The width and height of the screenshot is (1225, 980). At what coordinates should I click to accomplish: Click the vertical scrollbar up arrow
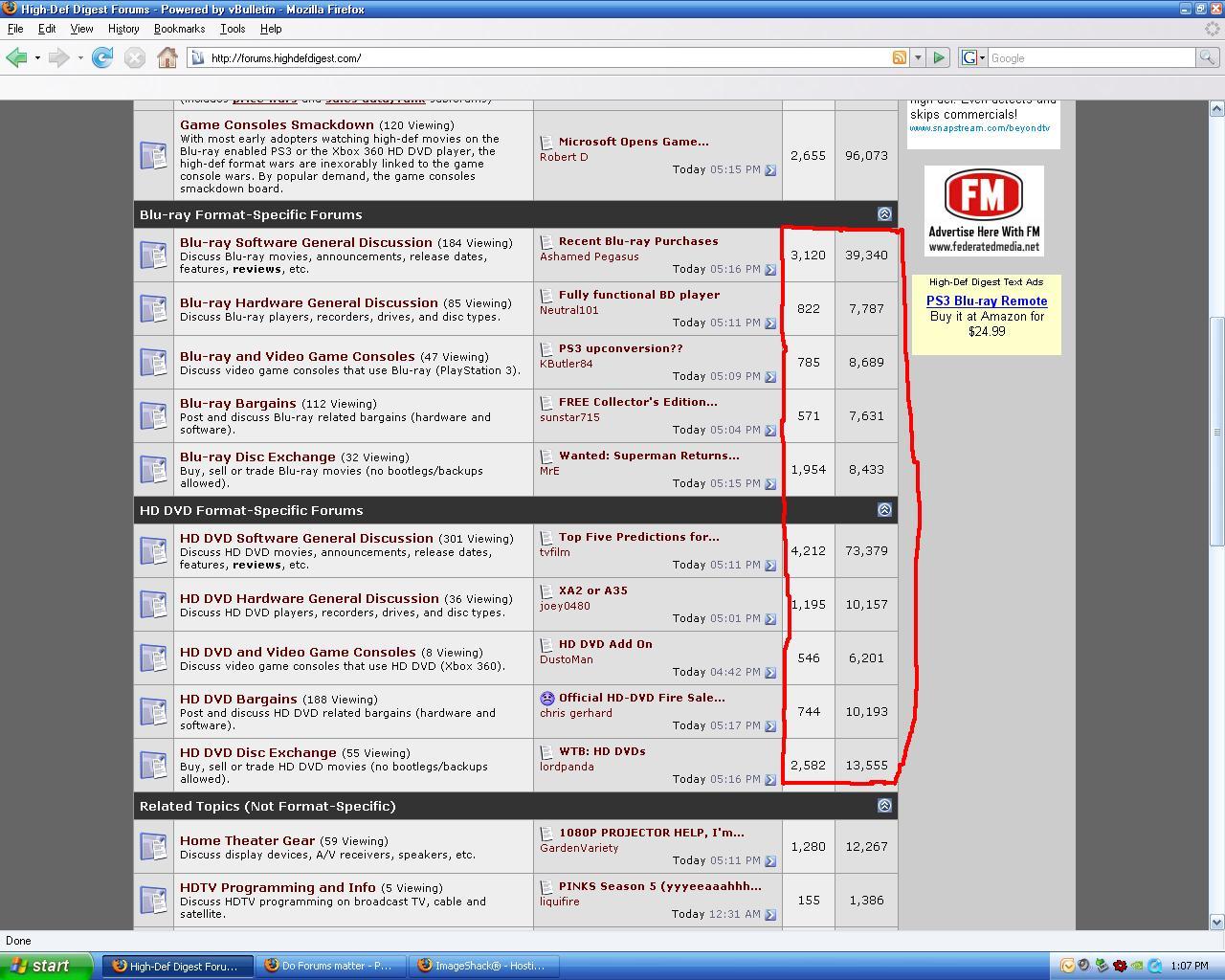1217,108
